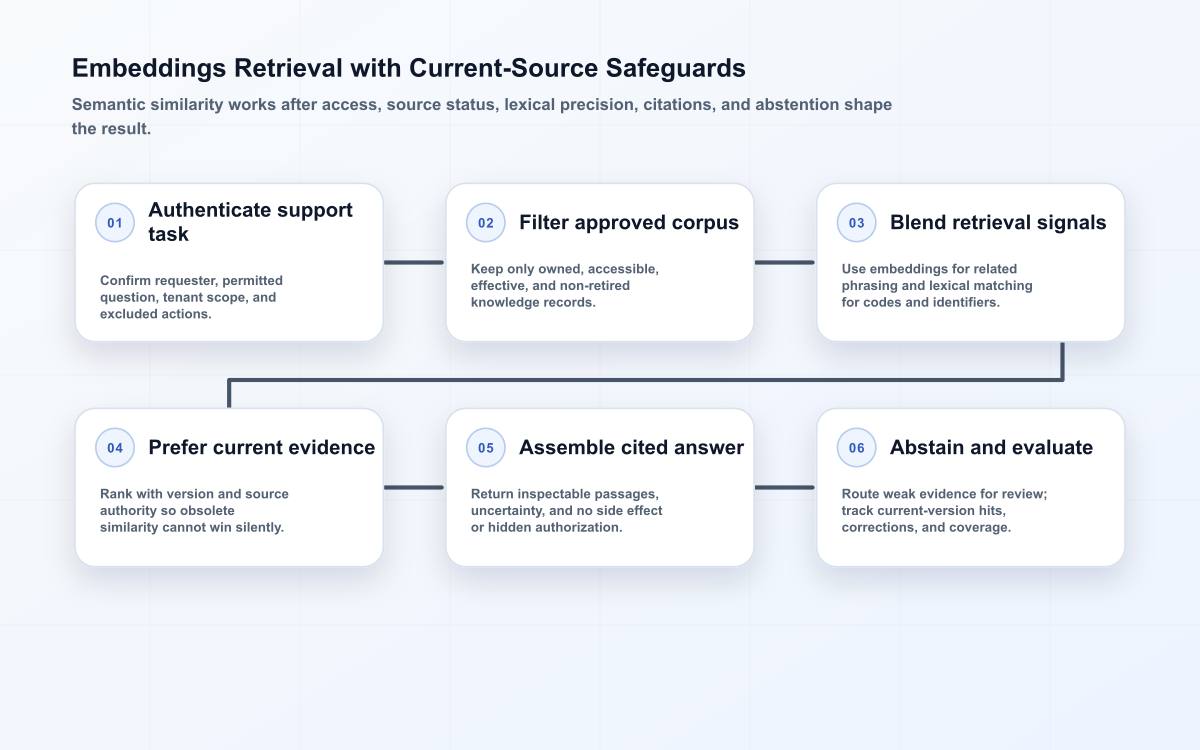Click the 05 step number badge
The width and height of the screenshot is (1200, 750).
486,448
